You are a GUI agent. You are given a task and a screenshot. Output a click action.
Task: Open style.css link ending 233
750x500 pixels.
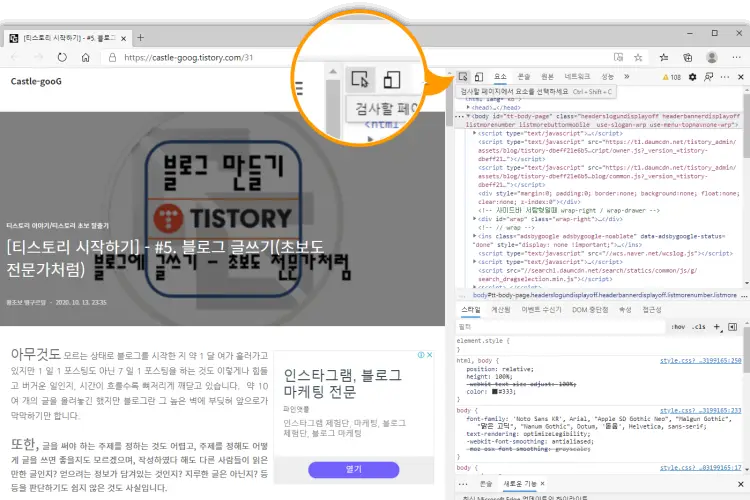700,411
